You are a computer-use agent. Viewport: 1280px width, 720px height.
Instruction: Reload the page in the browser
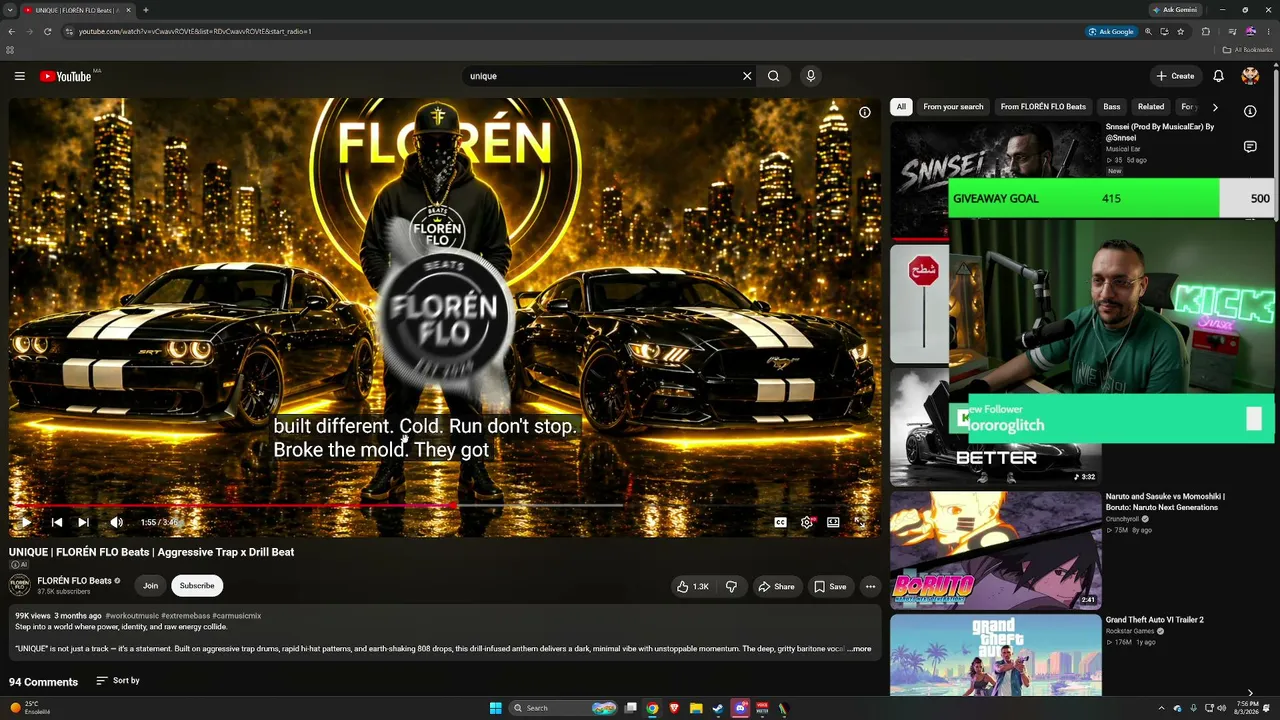[47, 32]
